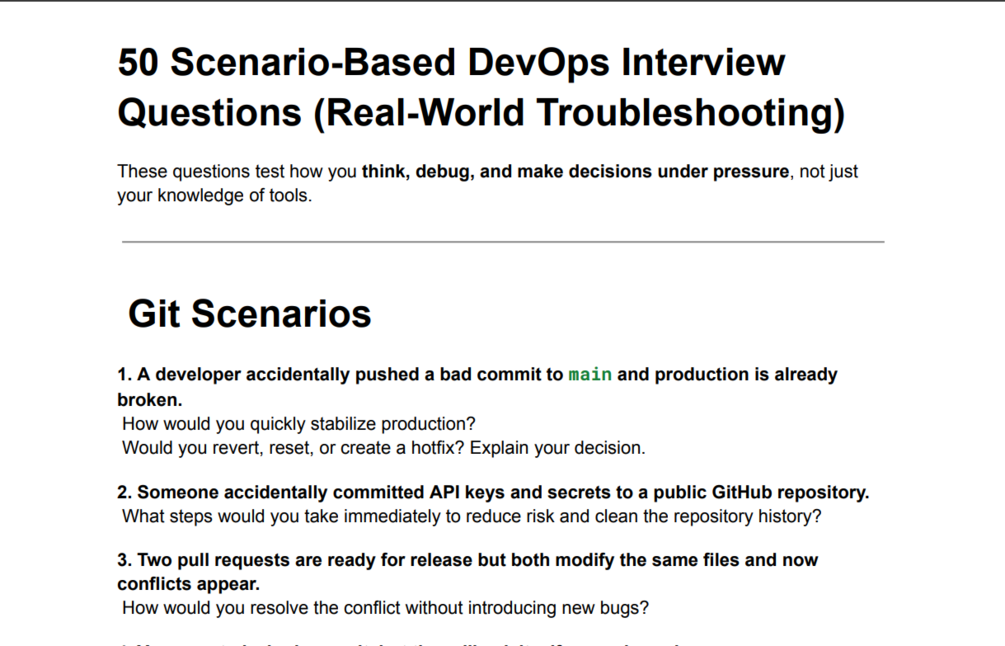
Task: Click the words 'These questions test how you'
Action: [x=237, y=172]
